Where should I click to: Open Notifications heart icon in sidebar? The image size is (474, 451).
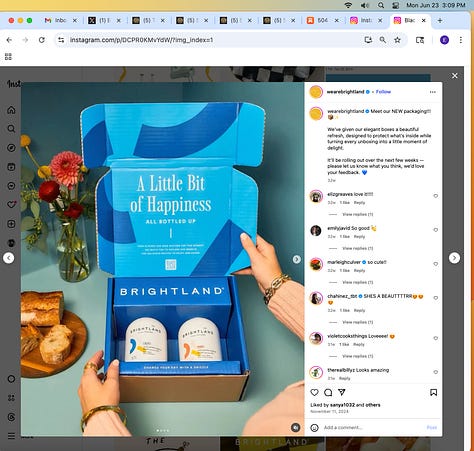11,204
